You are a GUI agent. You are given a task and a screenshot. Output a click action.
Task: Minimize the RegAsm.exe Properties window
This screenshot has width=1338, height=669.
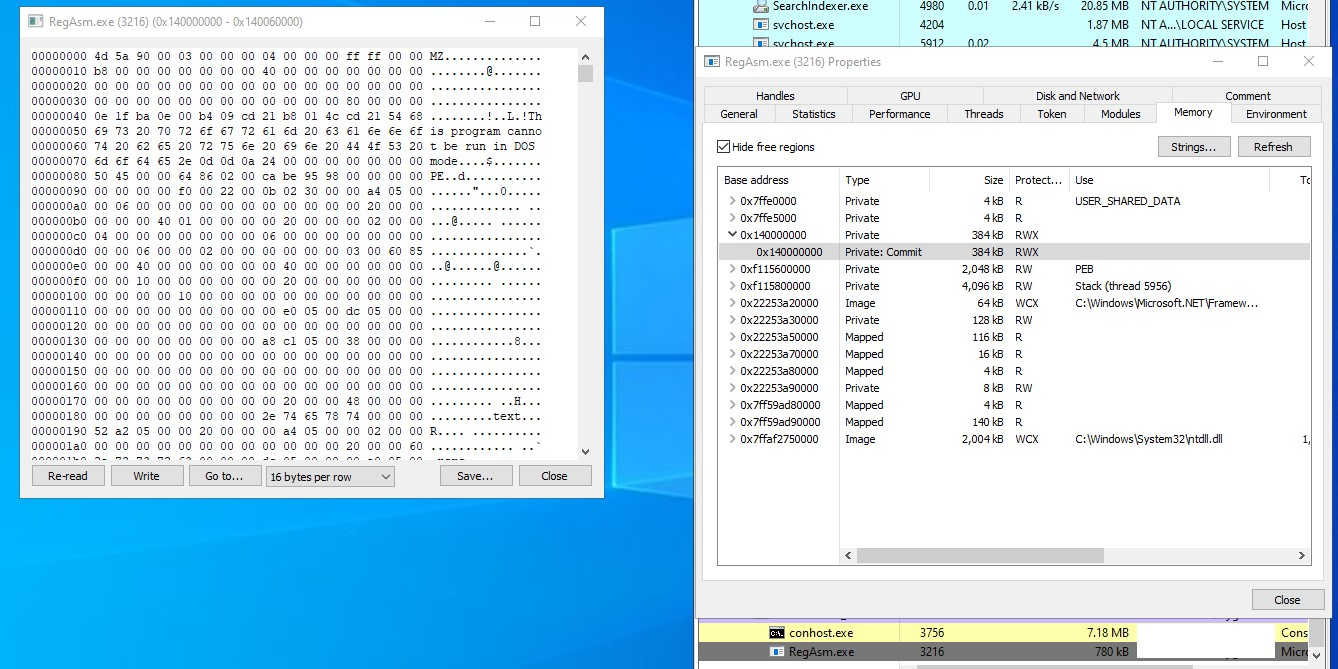click(x=1217, y=61)
